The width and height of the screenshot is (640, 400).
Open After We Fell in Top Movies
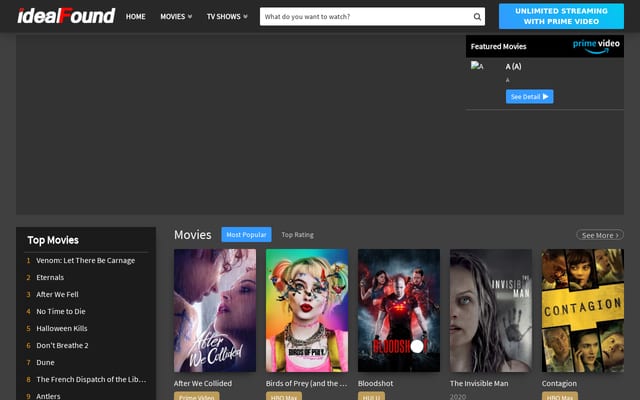(57, 294)
